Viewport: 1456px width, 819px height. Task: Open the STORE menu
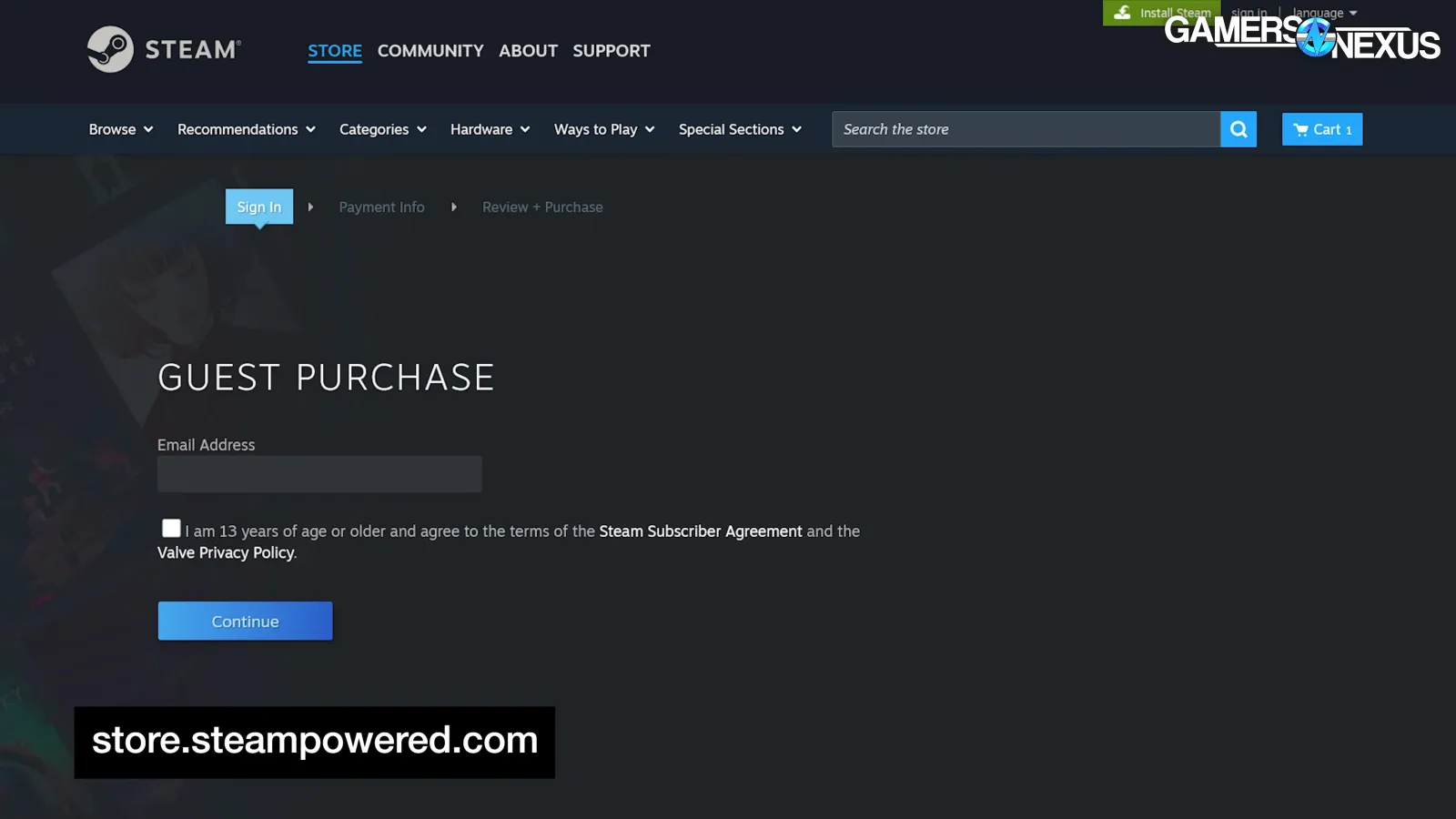(335, 51)
